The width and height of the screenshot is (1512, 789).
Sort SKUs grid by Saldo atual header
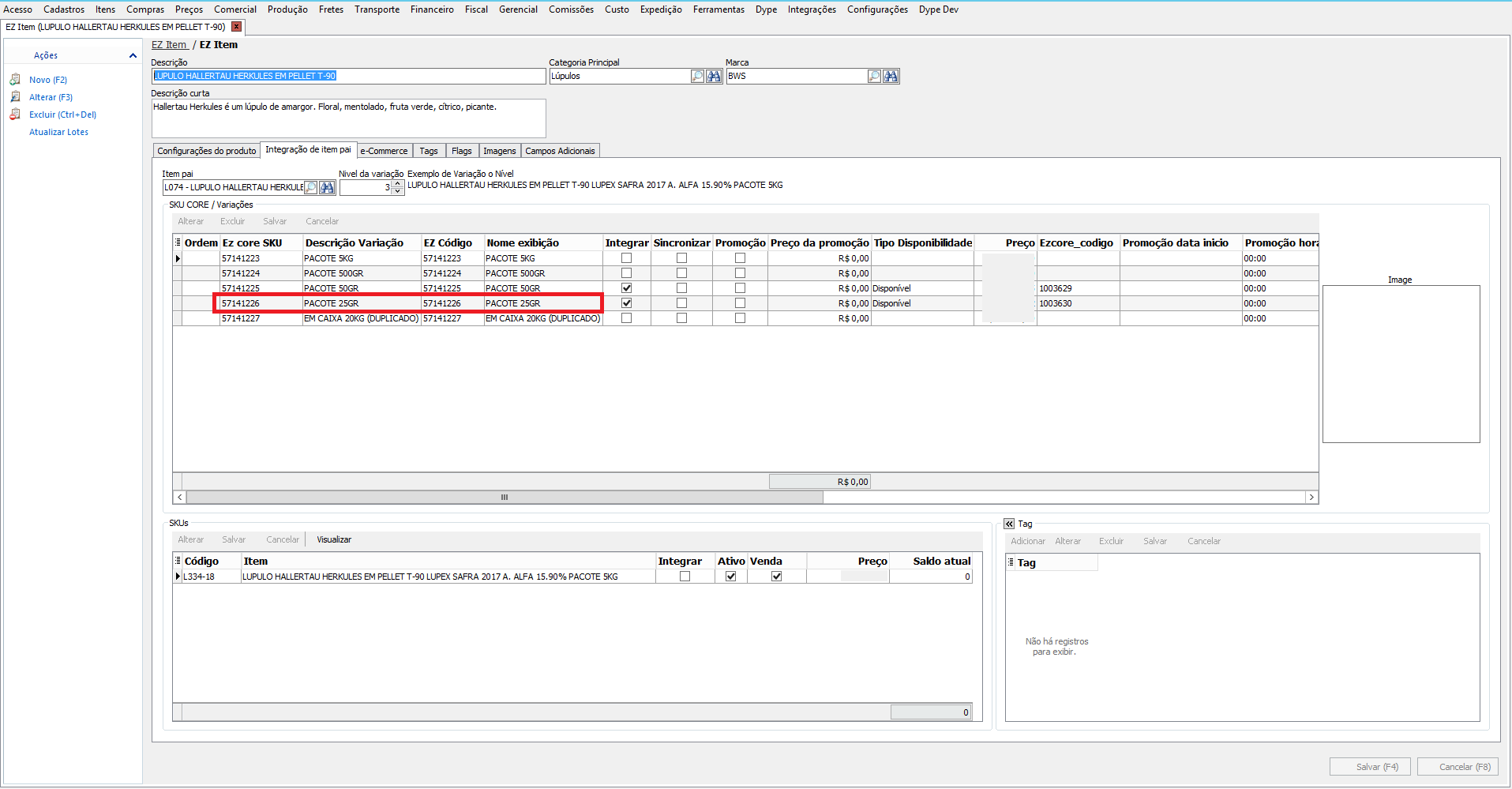pyautogui.click(x=931, y=561)
